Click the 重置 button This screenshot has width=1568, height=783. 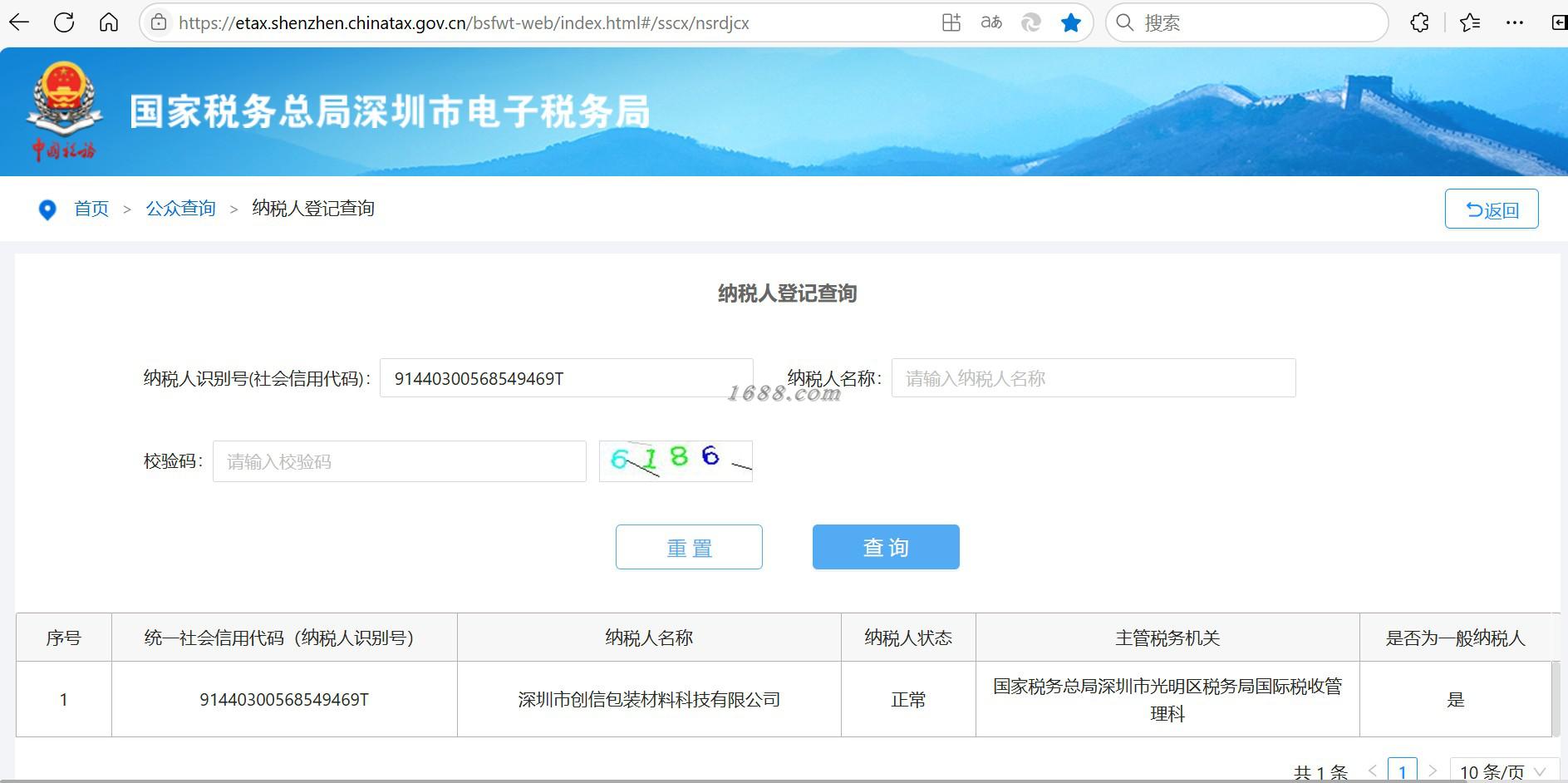pos(689,547)
